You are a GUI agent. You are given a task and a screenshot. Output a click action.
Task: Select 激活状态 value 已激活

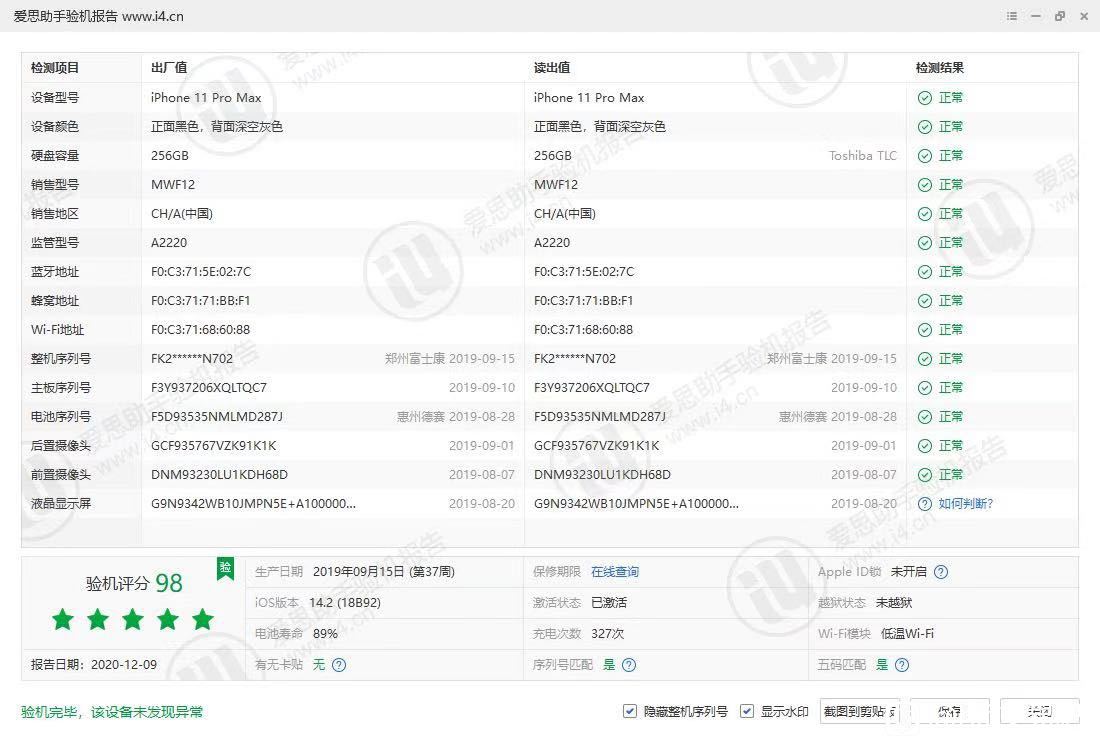pyautogui.click(x=609, y=602)
